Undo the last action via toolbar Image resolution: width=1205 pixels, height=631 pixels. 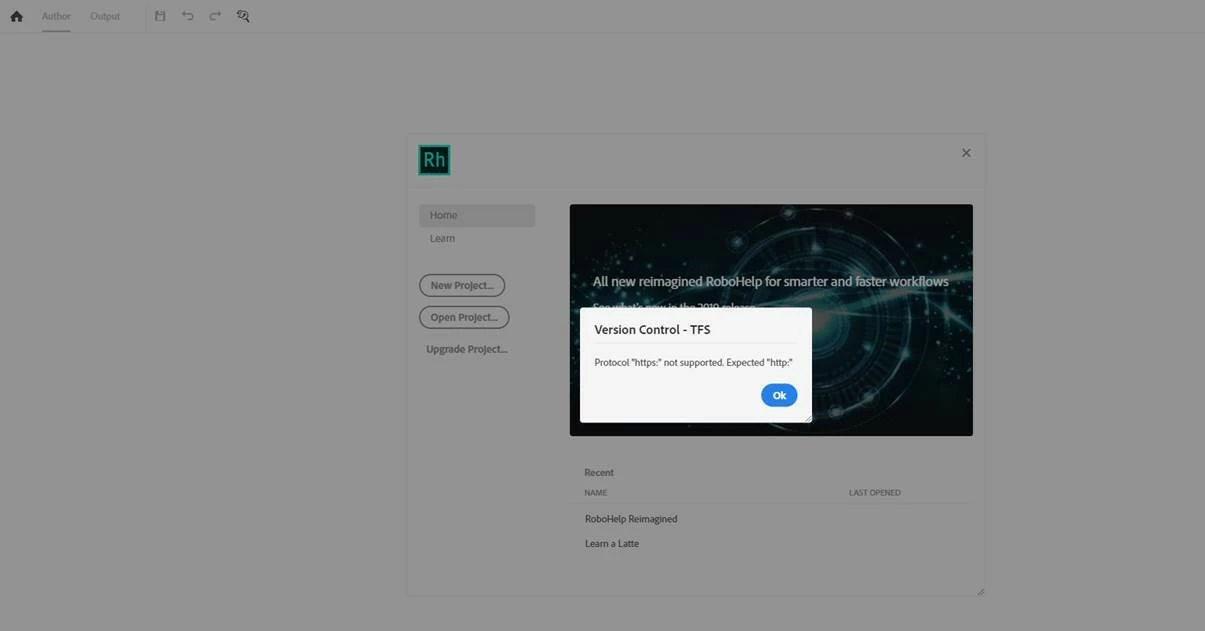pyautogui.click(x=187, y=16)
